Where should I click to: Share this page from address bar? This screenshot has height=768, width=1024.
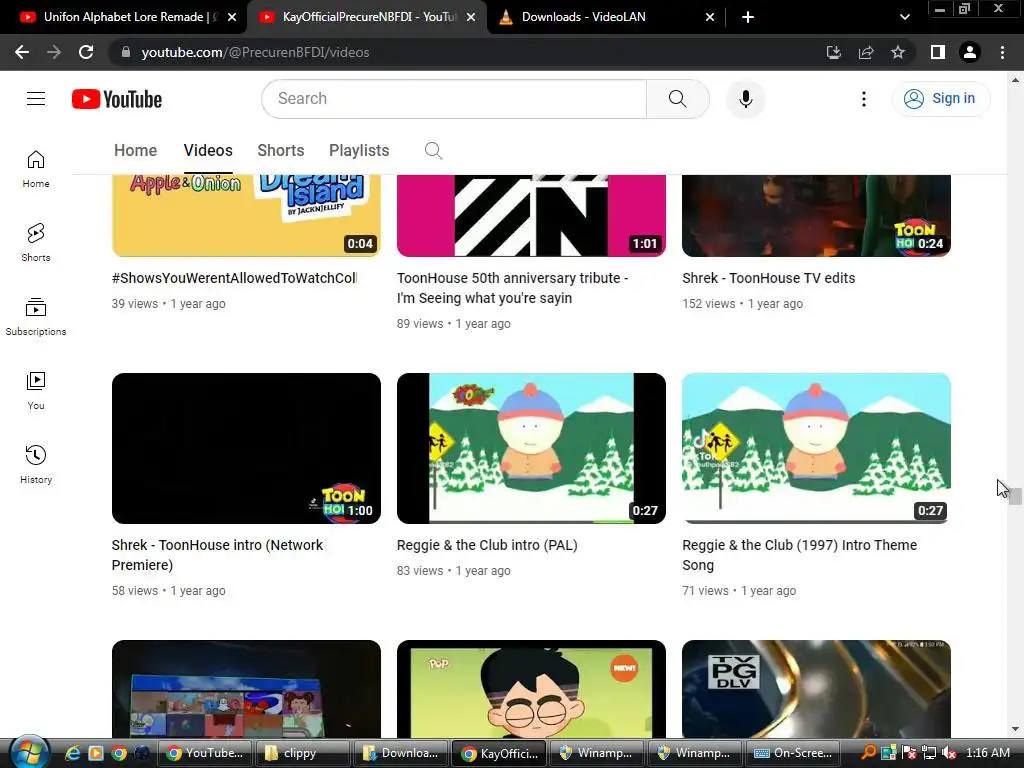coord(866,52)
